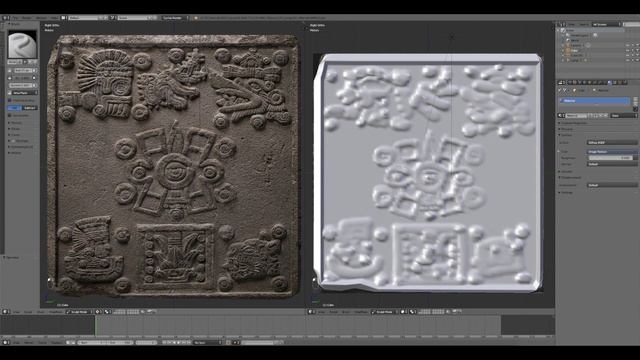Image resolution: width=640 pixels, height=360 pixels.
Task: Open the Render menu in top bar
Action: point(27,18)
